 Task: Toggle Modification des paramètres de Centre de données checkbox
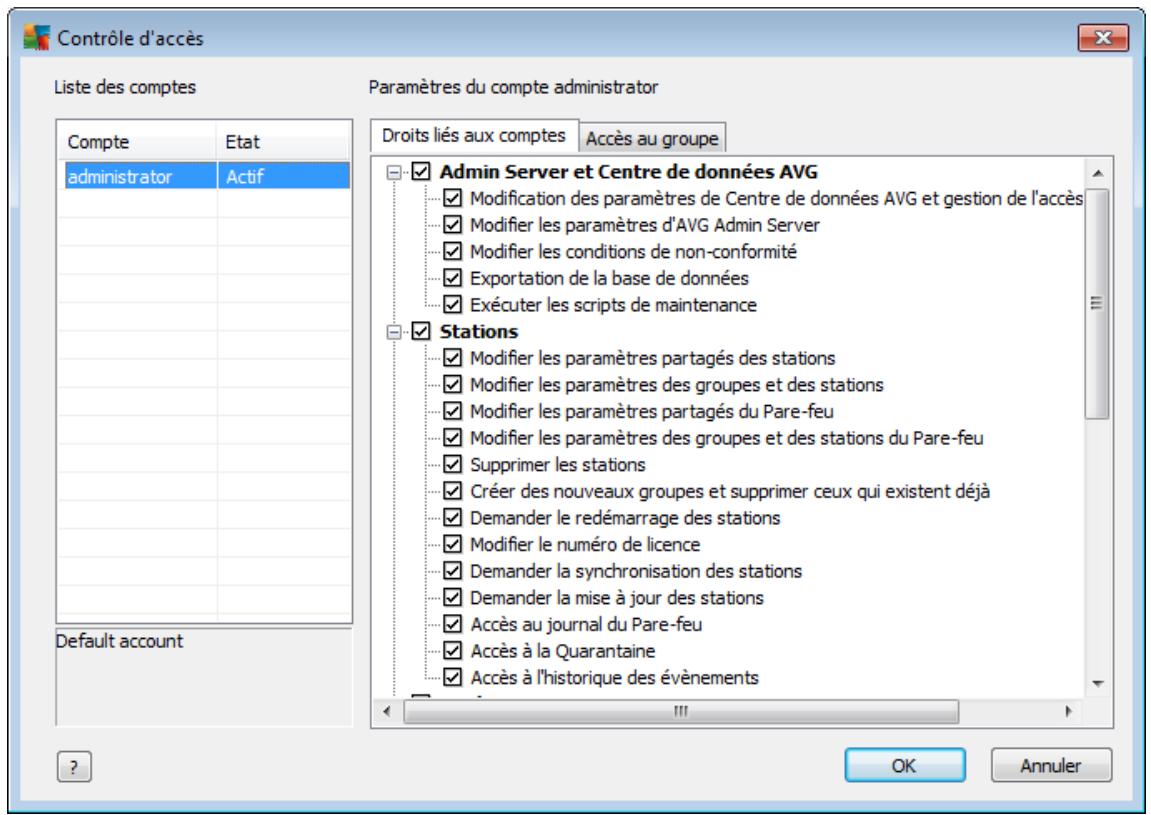(453, 198)
